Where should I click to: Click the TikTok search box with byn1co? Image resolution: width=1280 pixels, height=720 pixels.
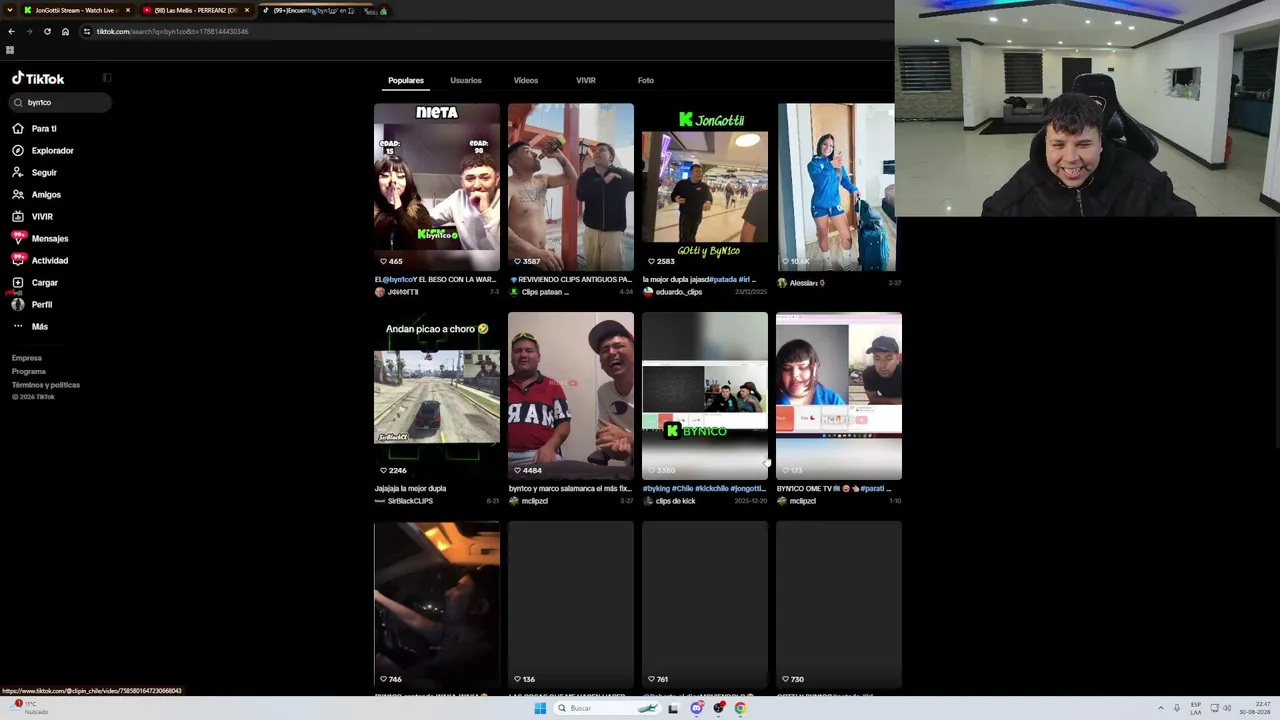(x=60, y=102)
